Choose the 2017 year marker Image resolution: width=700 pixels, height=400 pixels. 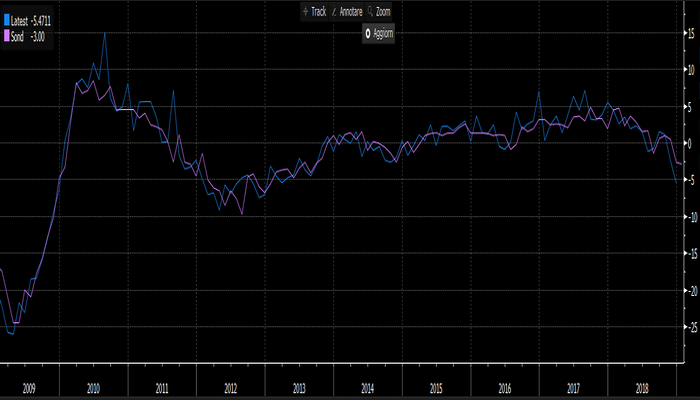pos(573,384)
